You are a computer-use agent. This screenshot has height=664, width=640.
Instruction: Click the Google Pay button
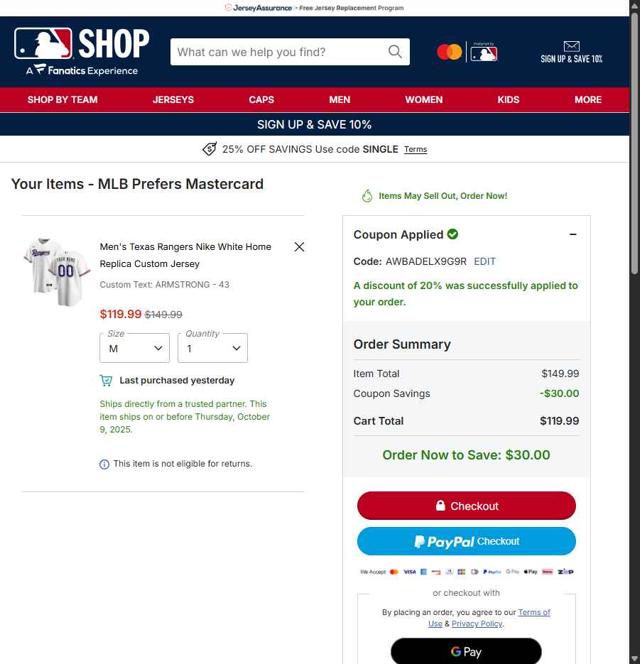pyautogui.click(x=466, y=651)
